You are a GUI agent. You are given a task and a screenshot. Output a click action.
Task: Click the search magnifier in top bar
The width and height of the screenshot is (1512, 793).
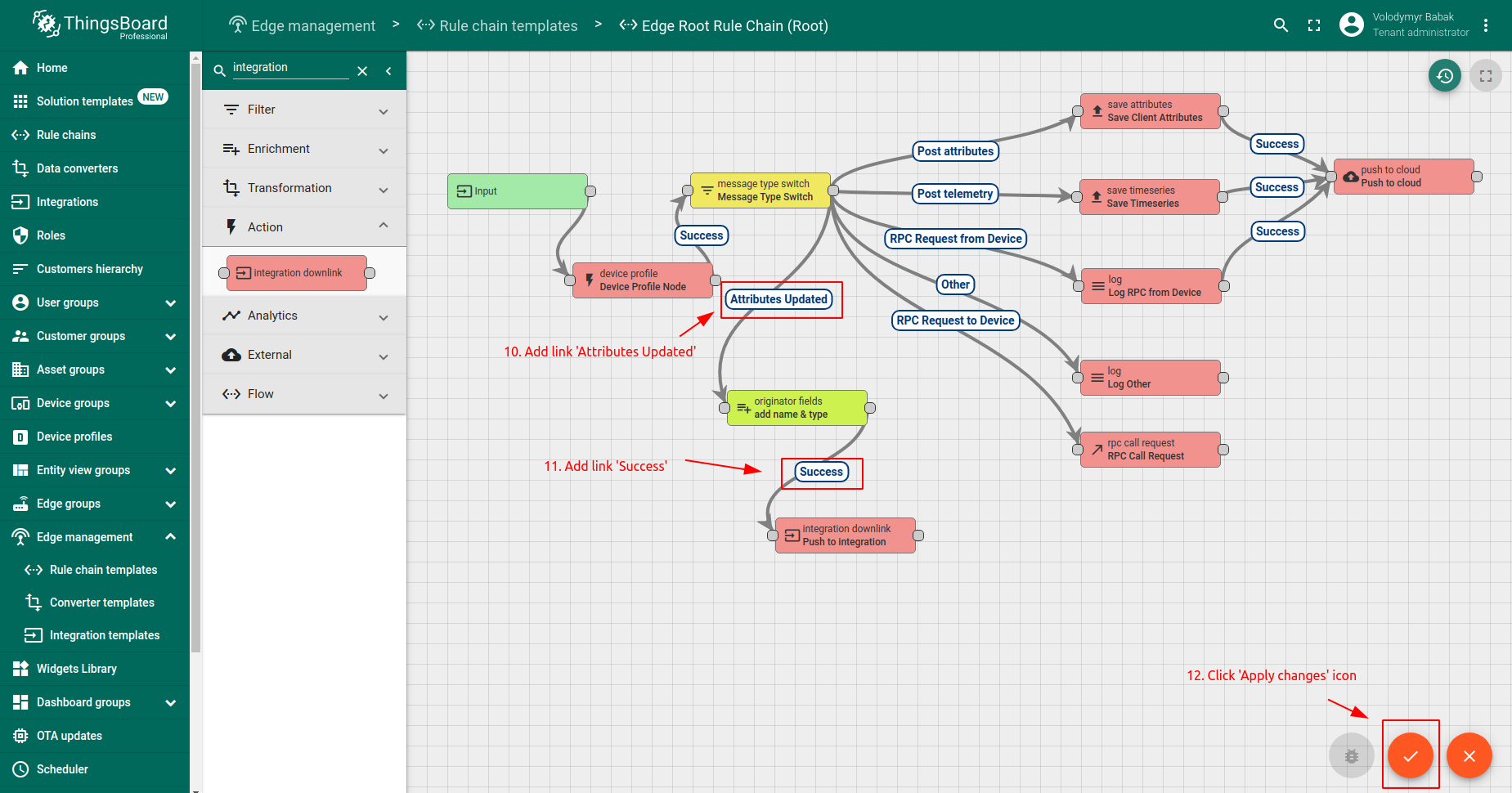point(1281,25)
